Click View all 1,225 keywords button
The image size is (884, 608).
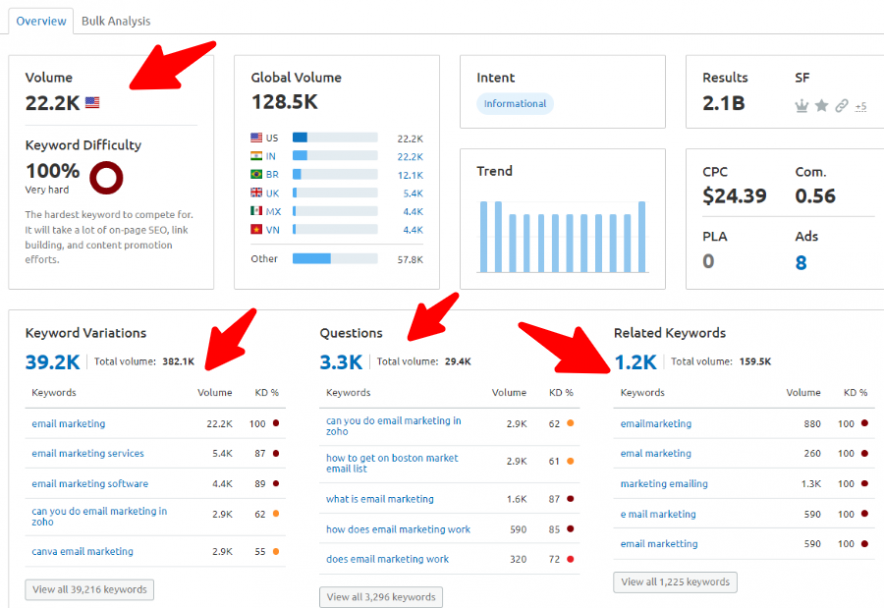click(x=674, y=582)
